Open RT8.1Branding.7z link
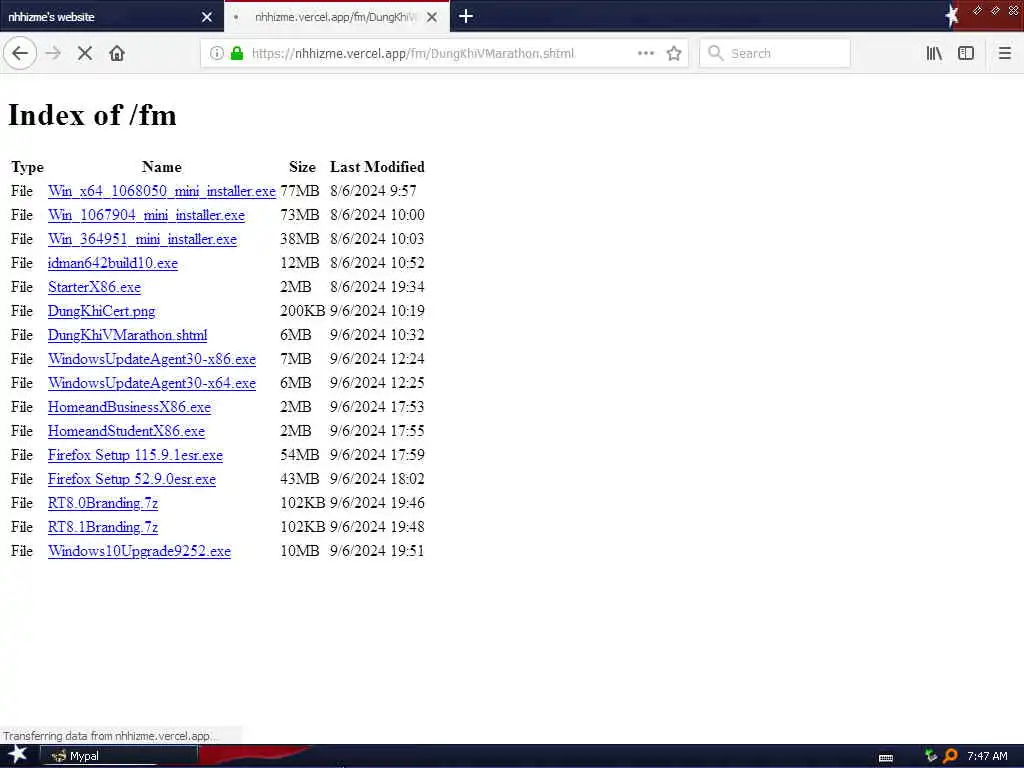Viewport: 1024px width, 768px height. tap(103, 527)
